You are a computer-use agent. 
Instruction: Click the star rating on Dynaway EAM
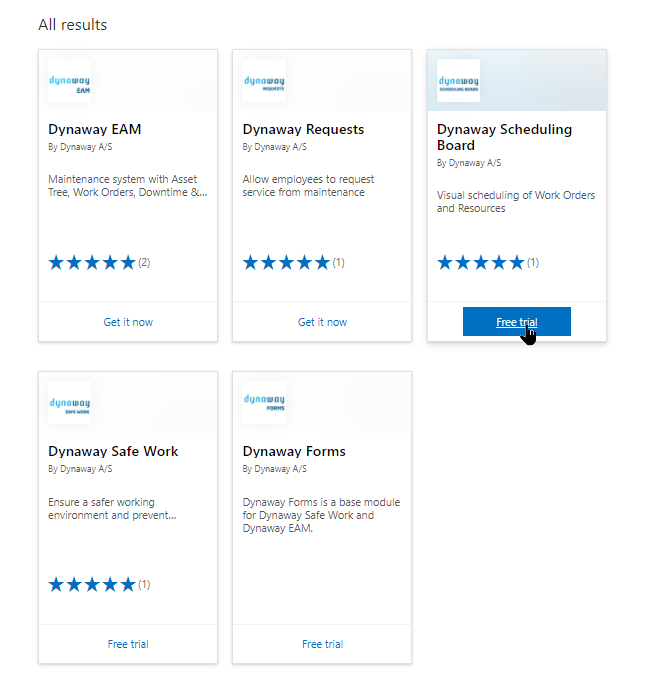(92, 263)
